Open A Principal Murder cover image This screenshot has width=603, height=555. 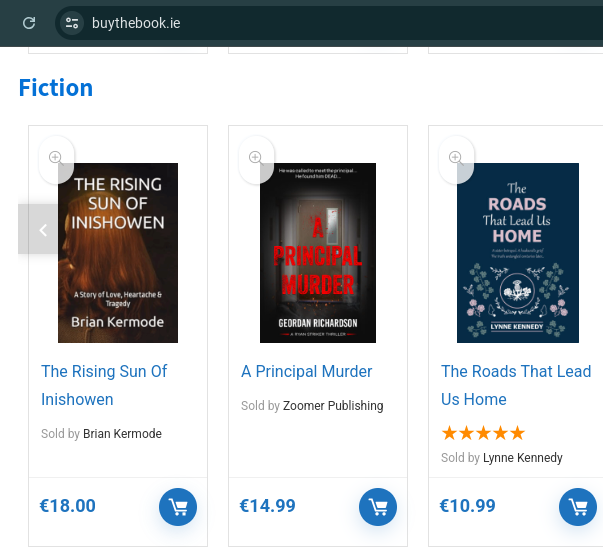tap(318, 253)
